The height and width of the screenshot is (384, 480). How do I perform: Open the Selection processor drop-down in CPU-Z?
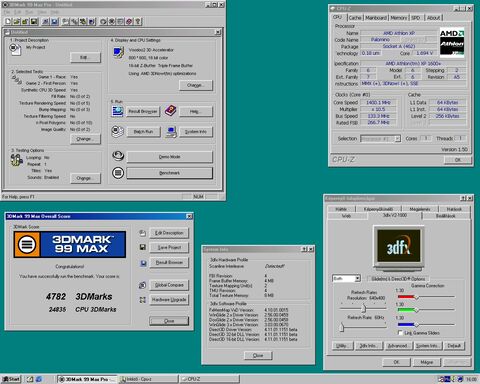point(397,139)
